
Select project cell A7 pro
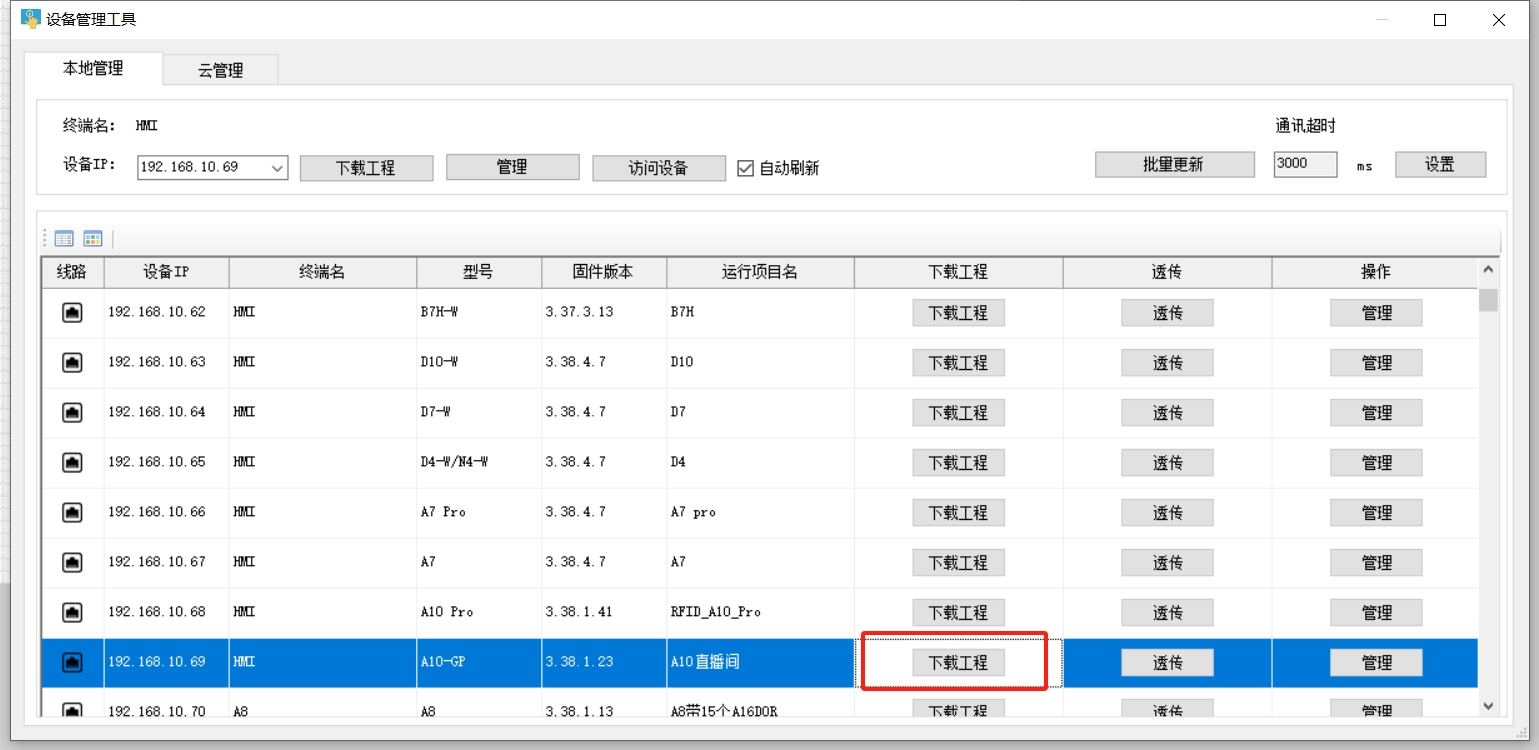click(760, 513)
